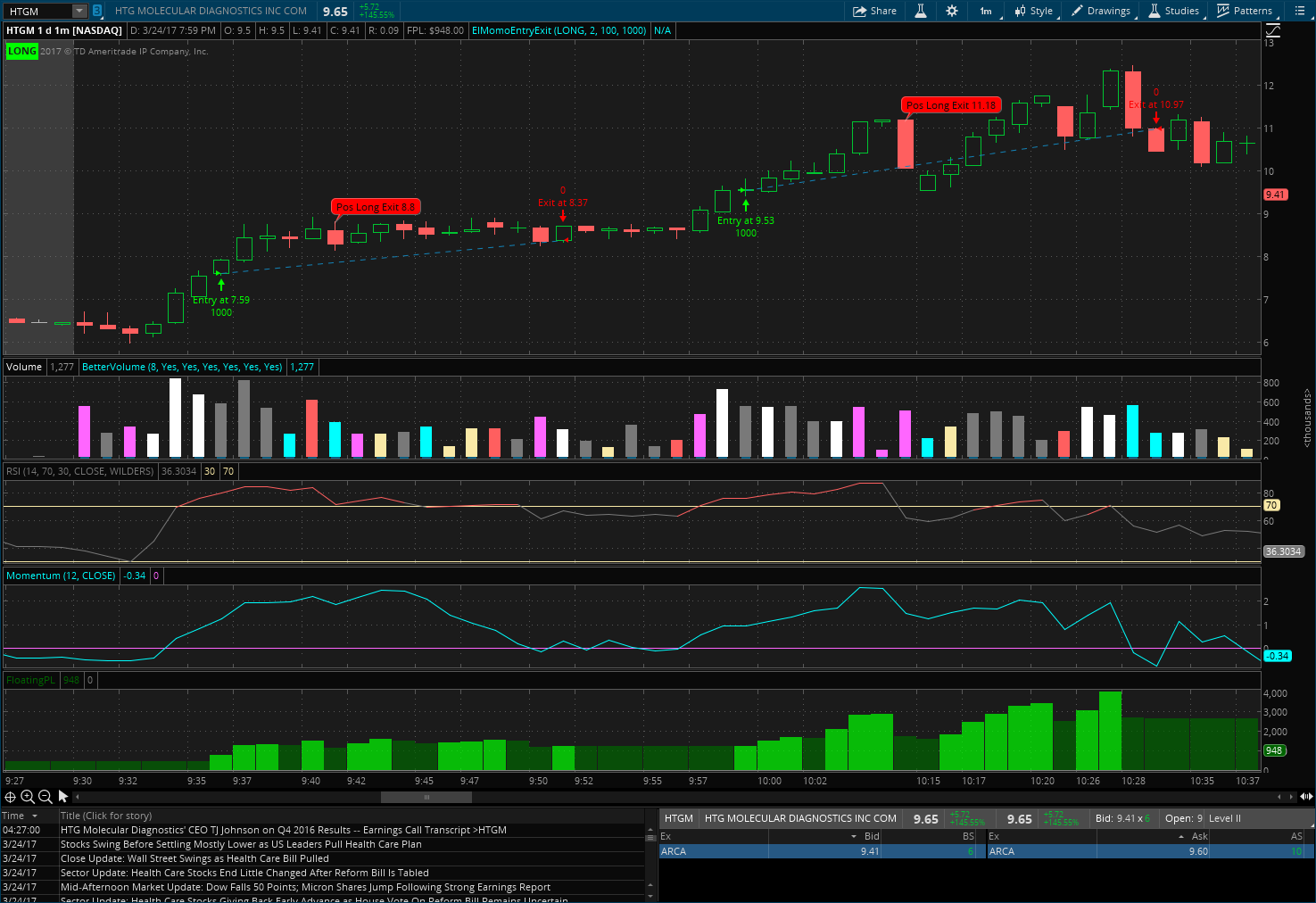Click the Entry at 9.53 arrow marker
The height and width of the screenshot is (903, 1316).
[x=746, y=205]
